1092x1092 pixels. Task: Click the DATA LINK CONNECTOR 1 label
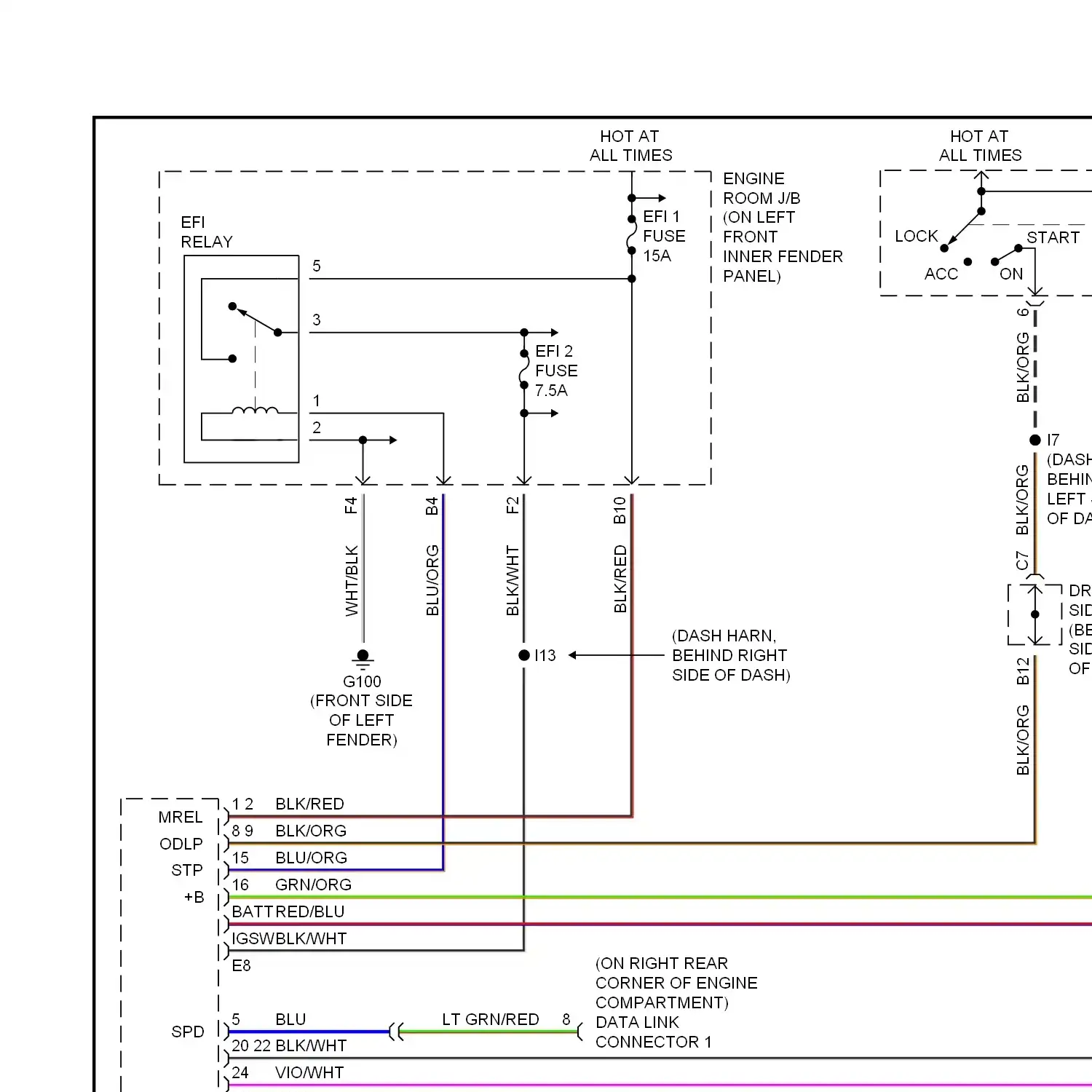click(653, 1032)
